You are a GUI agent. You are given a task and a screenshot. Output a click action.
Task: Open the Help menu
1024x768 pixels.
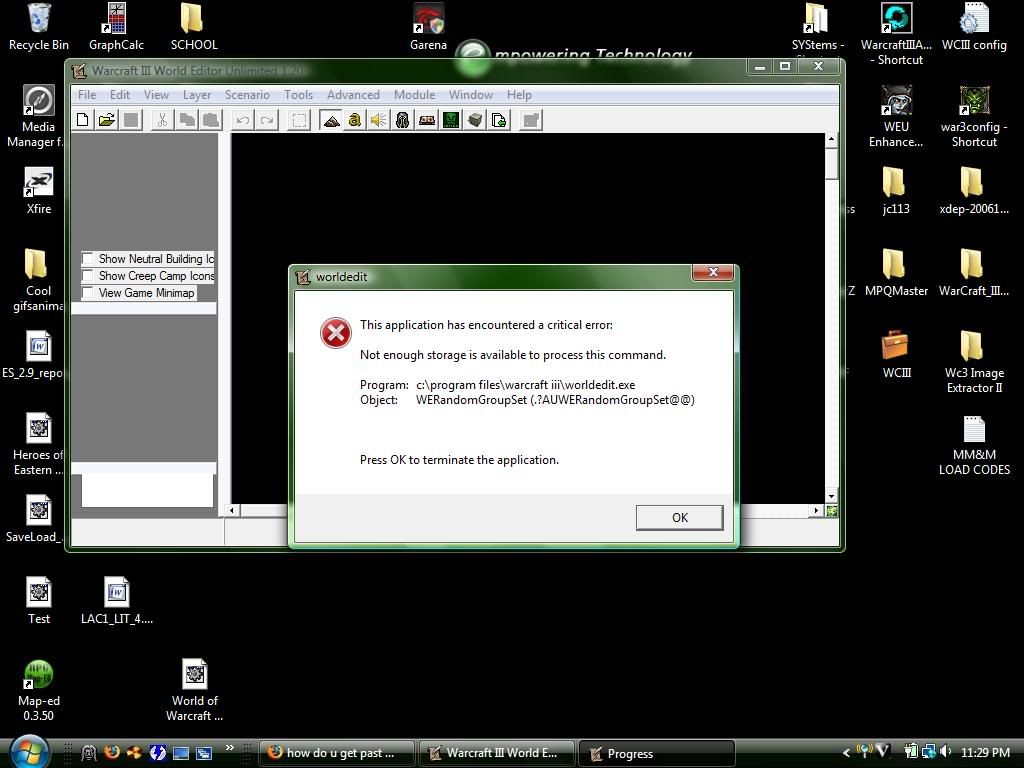pyautogui.click(x=519, y=95)
